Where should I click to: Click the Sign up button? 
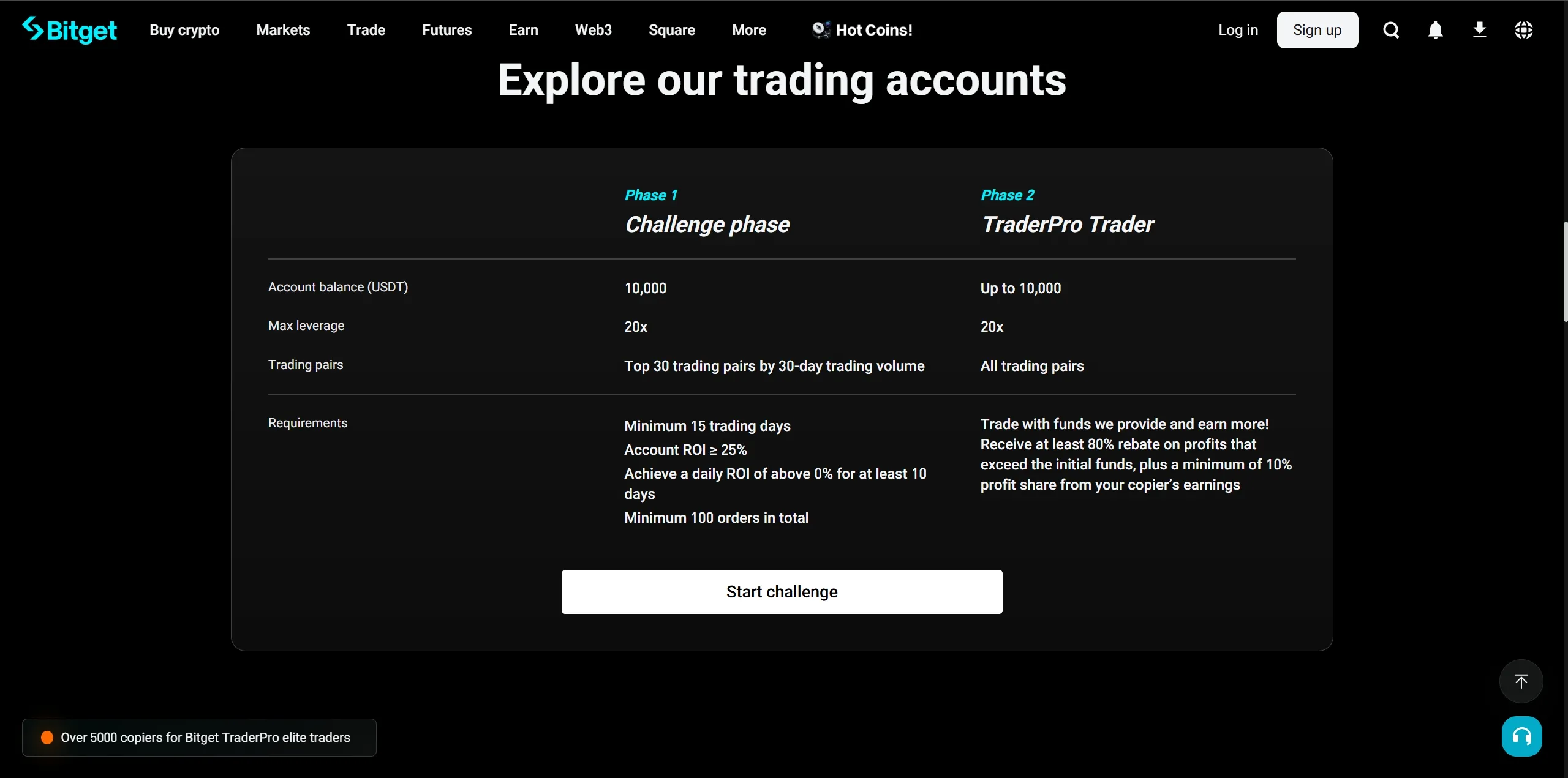pyautogui.click(x=1317, y=30)
